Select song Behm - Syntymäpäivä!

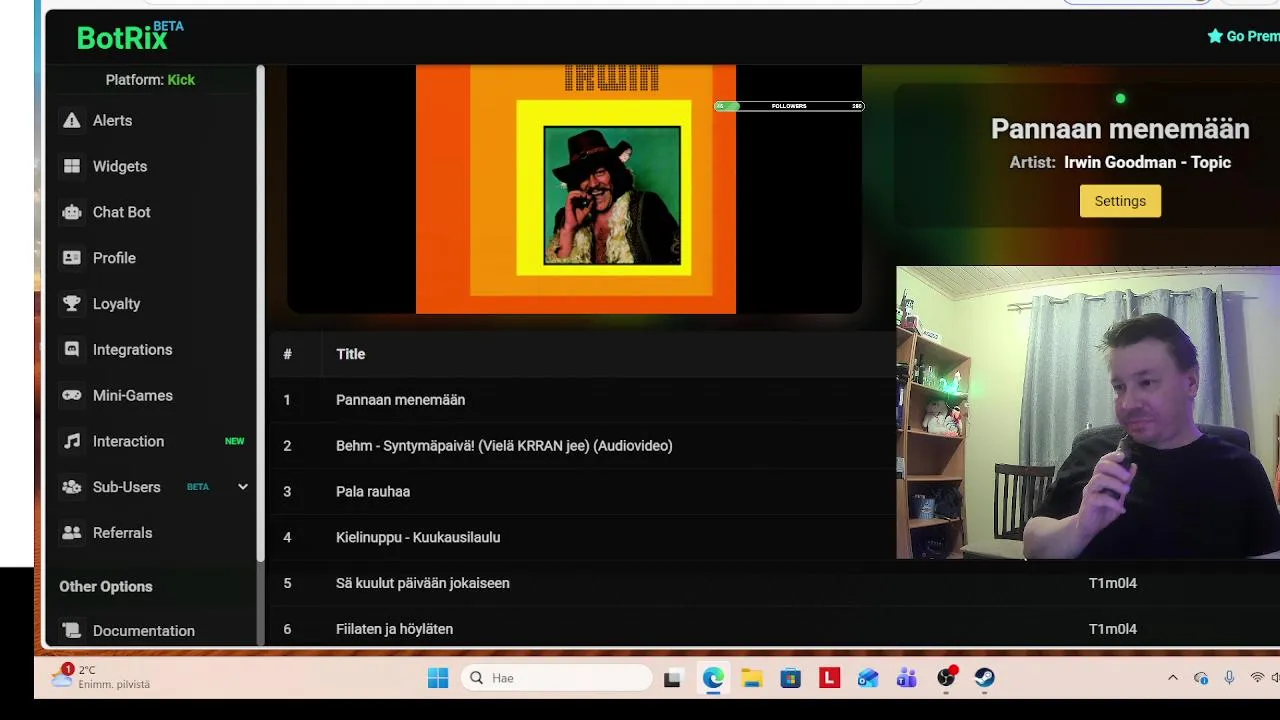(x=504, y=446)
